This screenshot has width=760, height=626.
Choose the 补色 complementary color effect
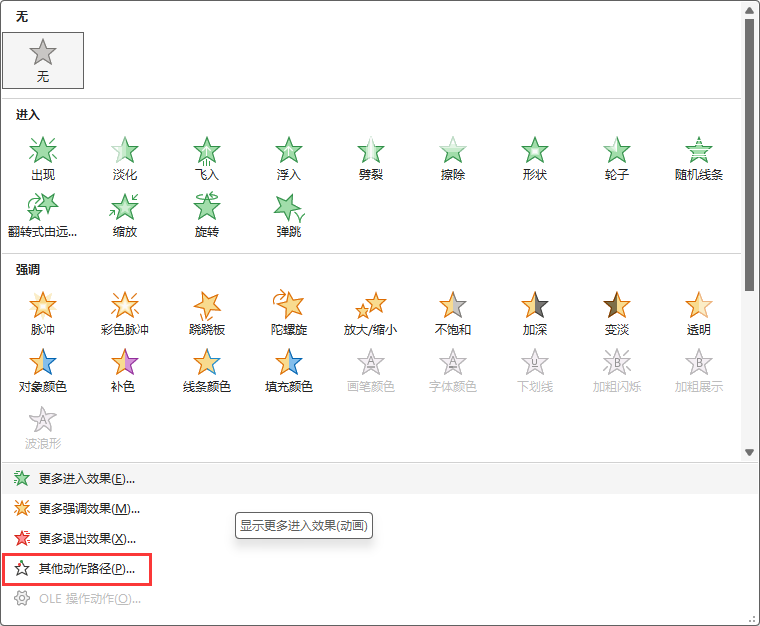click(x=125, y=371)
